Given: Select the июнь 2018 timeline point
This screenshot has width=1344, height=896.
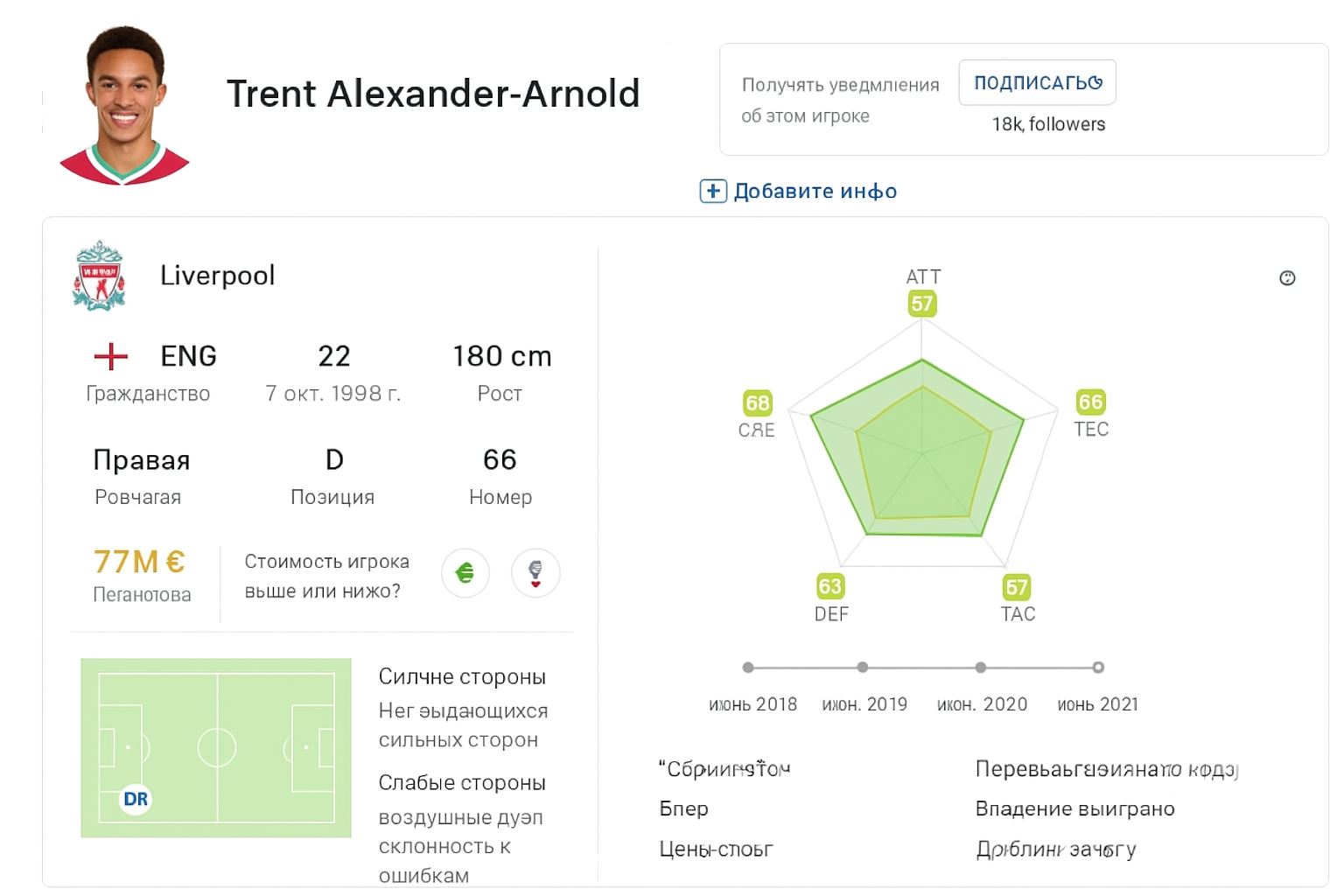Looking at the screenshot, I should coord(748,668).
